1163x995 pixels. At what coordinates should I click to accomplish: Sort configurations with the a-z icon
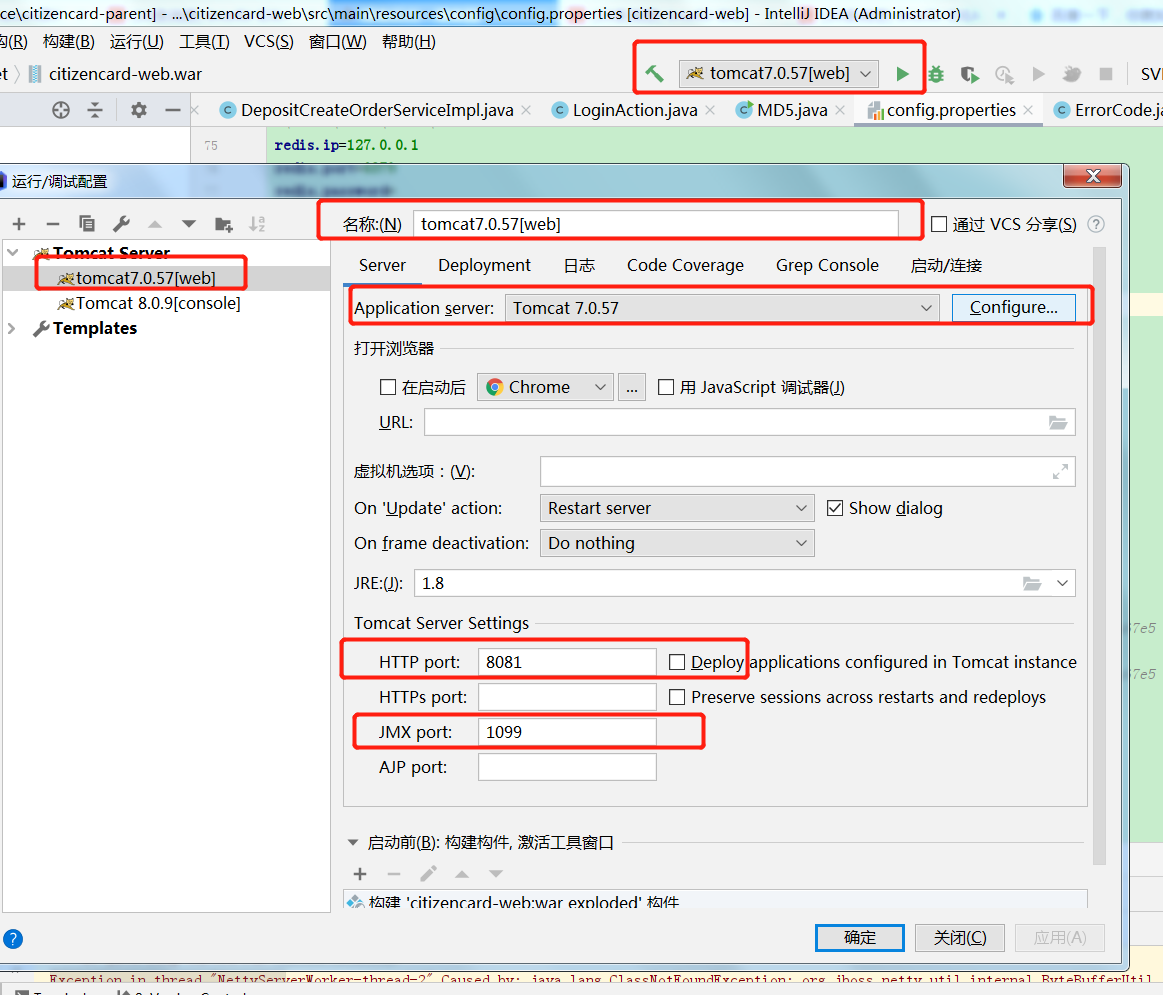click(x=257, y=224)
